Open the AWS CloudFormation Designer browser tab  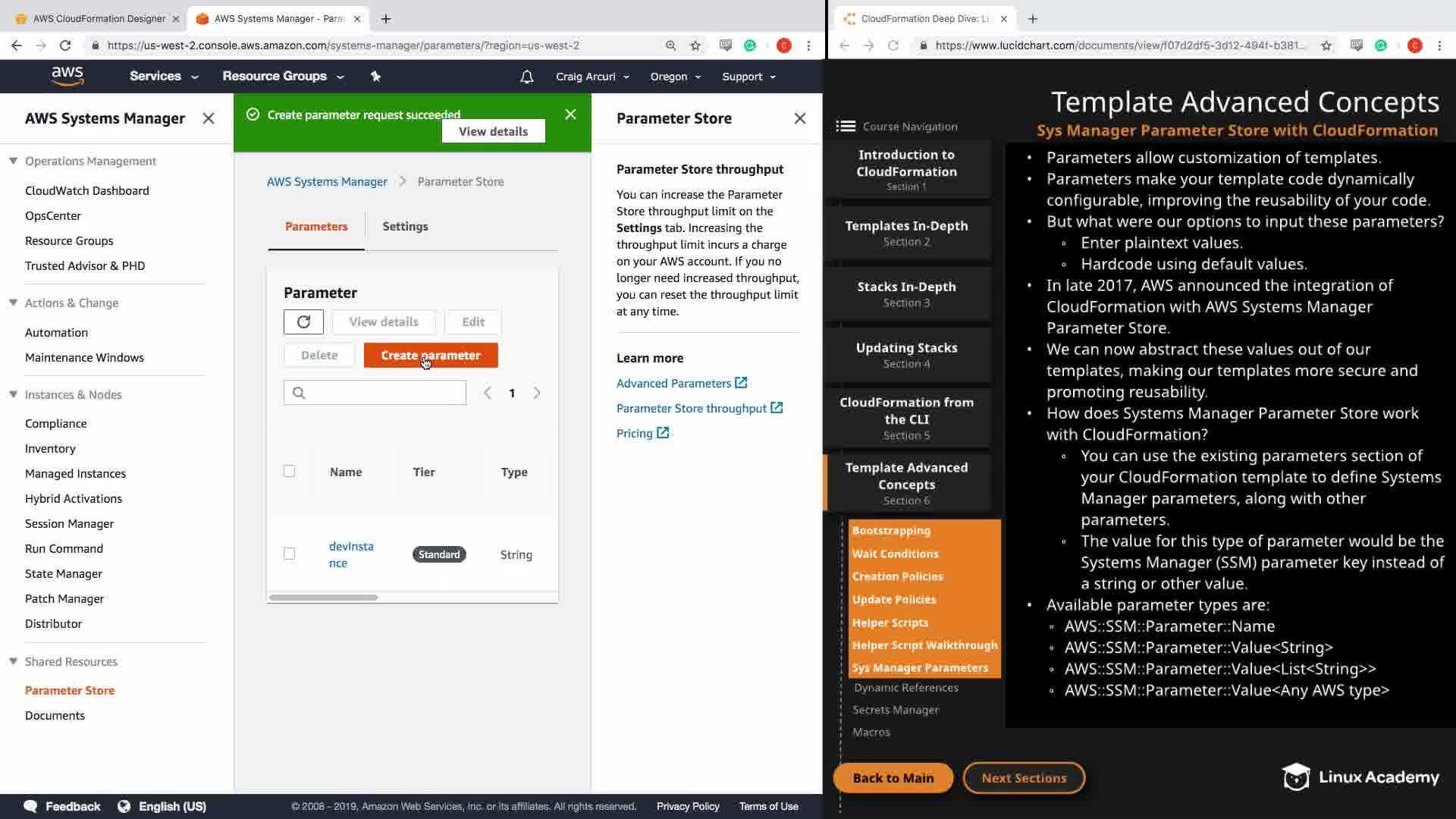(x=99, y=18)
